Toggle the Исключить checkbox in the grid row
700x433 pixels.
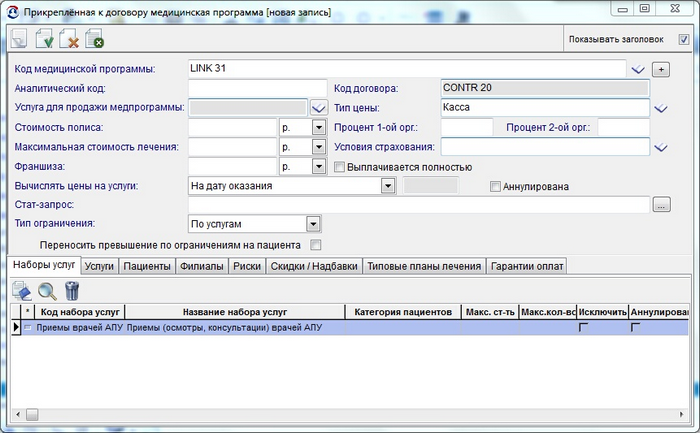(583, 327)
